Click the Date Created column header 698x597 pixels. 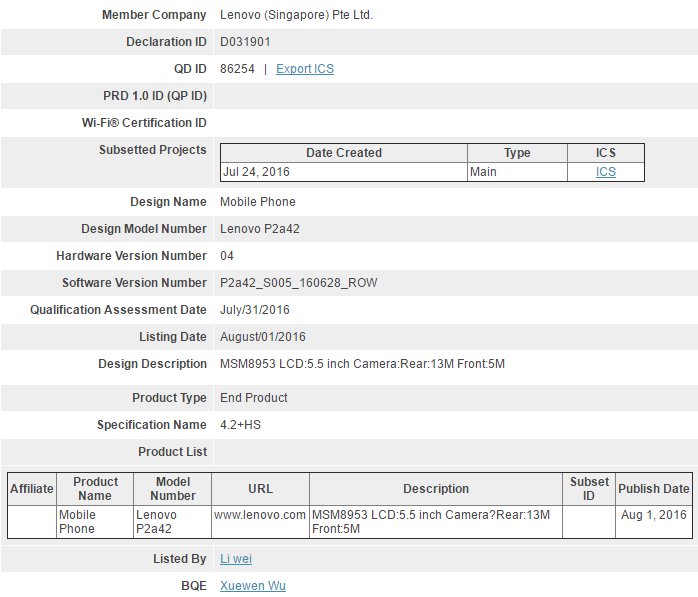pyautogui.click(x=343, y=153)
